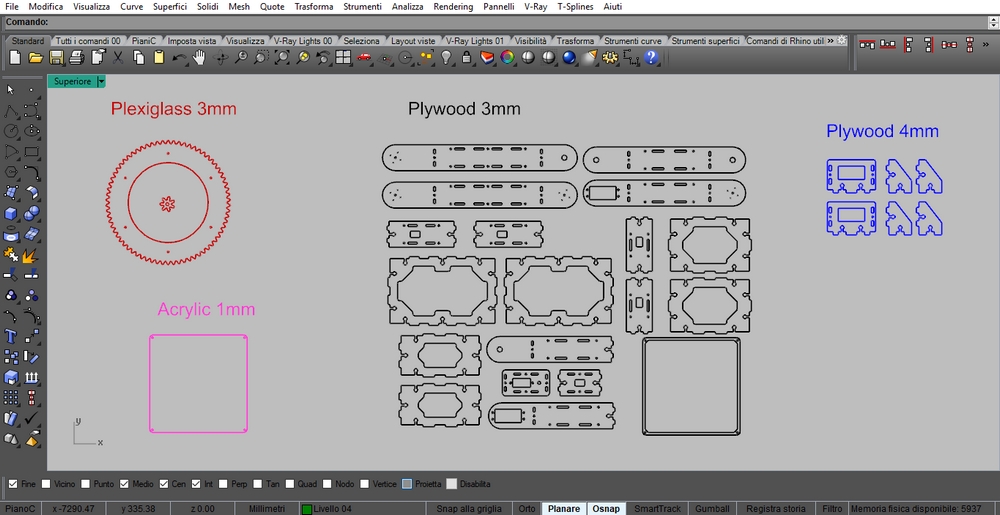Open the Help question mark icon
Image resolution: width=1000 pixels, height=515 pixels.
(651, 58)
